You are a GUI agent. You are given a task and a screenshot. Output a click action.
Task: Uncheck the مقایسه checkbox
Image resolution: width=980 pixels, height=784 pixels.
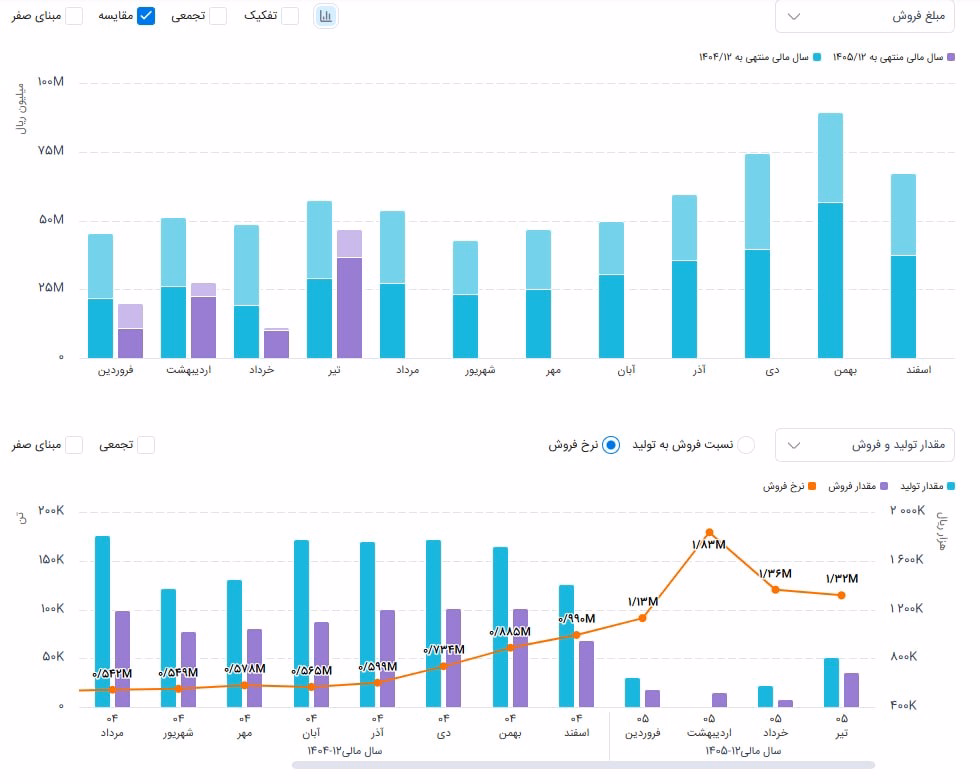(x=146, y=16)
